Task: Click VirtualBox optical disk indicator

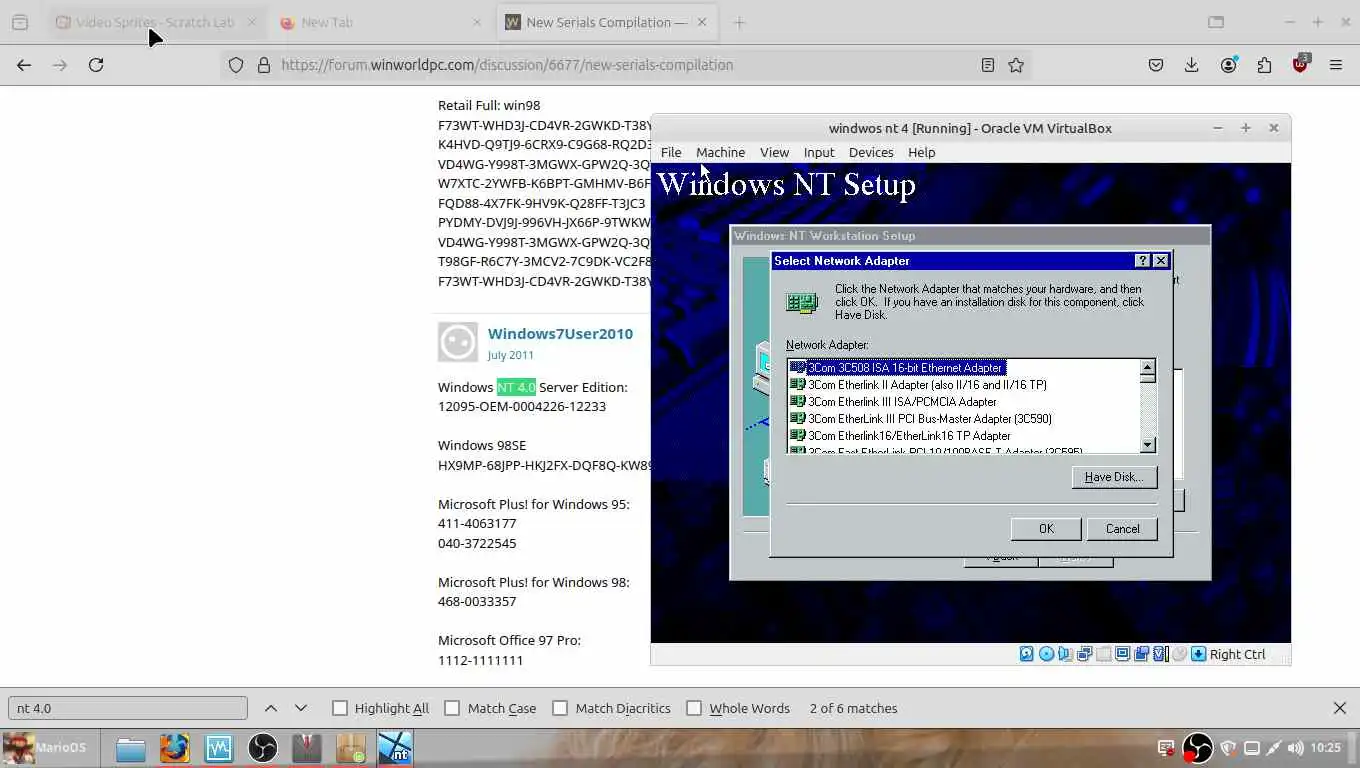Action: click(x=1046, y=654)
